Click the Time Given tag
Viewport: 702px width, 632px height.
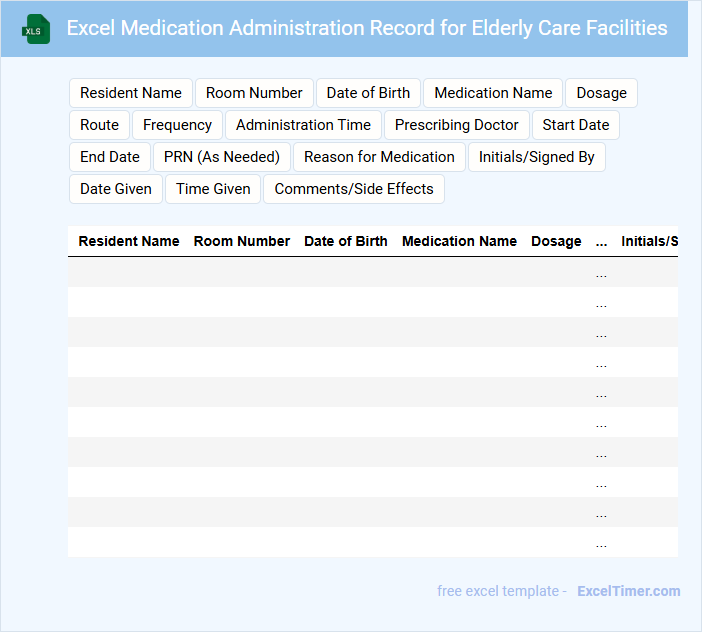point(213,189)
